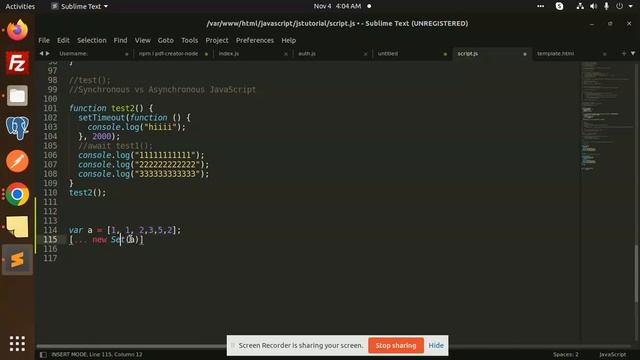Switch to the index.js tab
The width and height of the screenshot is (640, 360).
[229, 53]
